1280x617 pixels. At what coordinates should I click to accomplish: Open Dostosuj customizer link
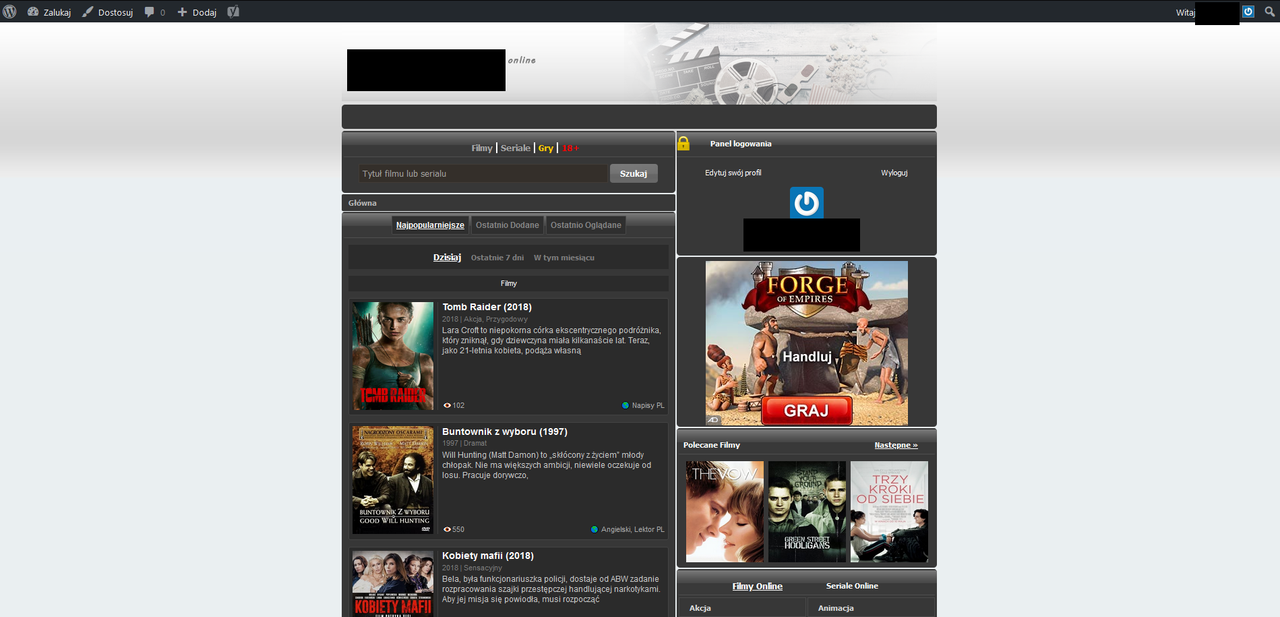[x=107, y=12]
